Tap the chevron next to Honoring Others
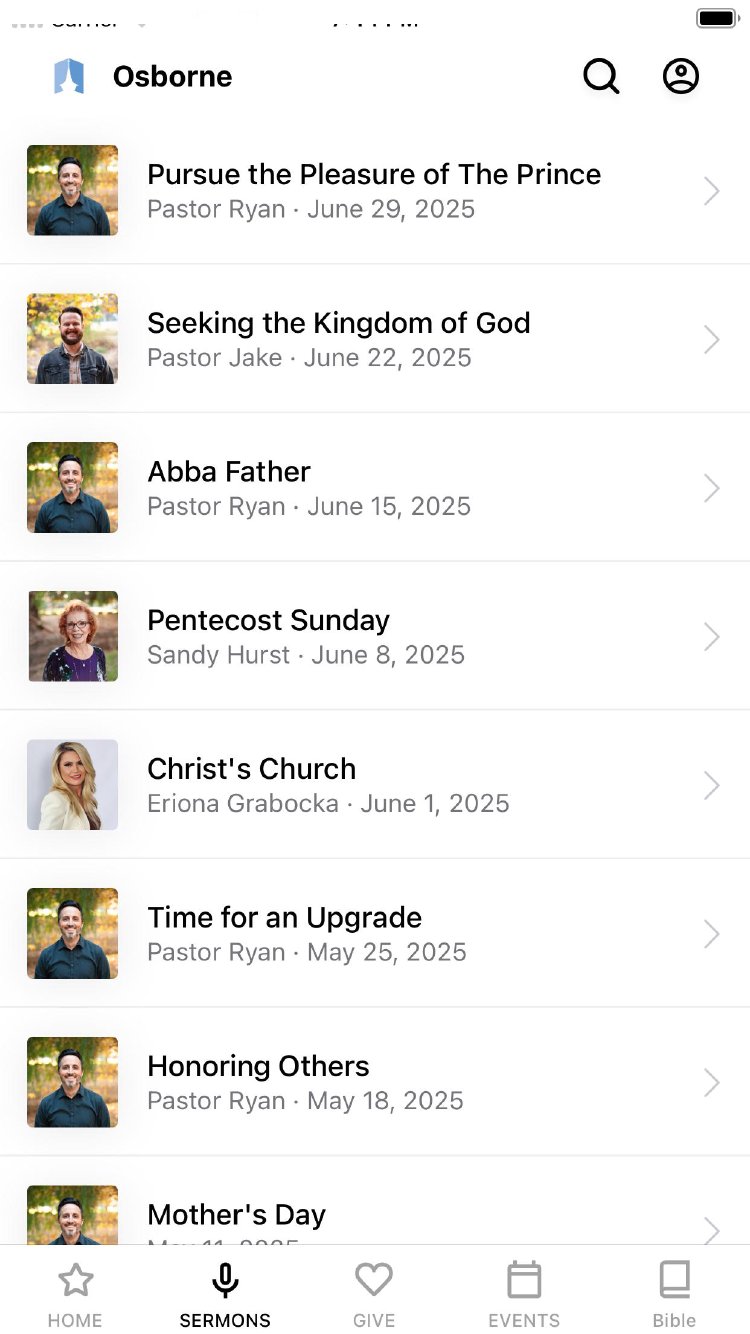The width and height of the screenshot is (750, 1334). pyautogui.click(x=711, y=1083)
